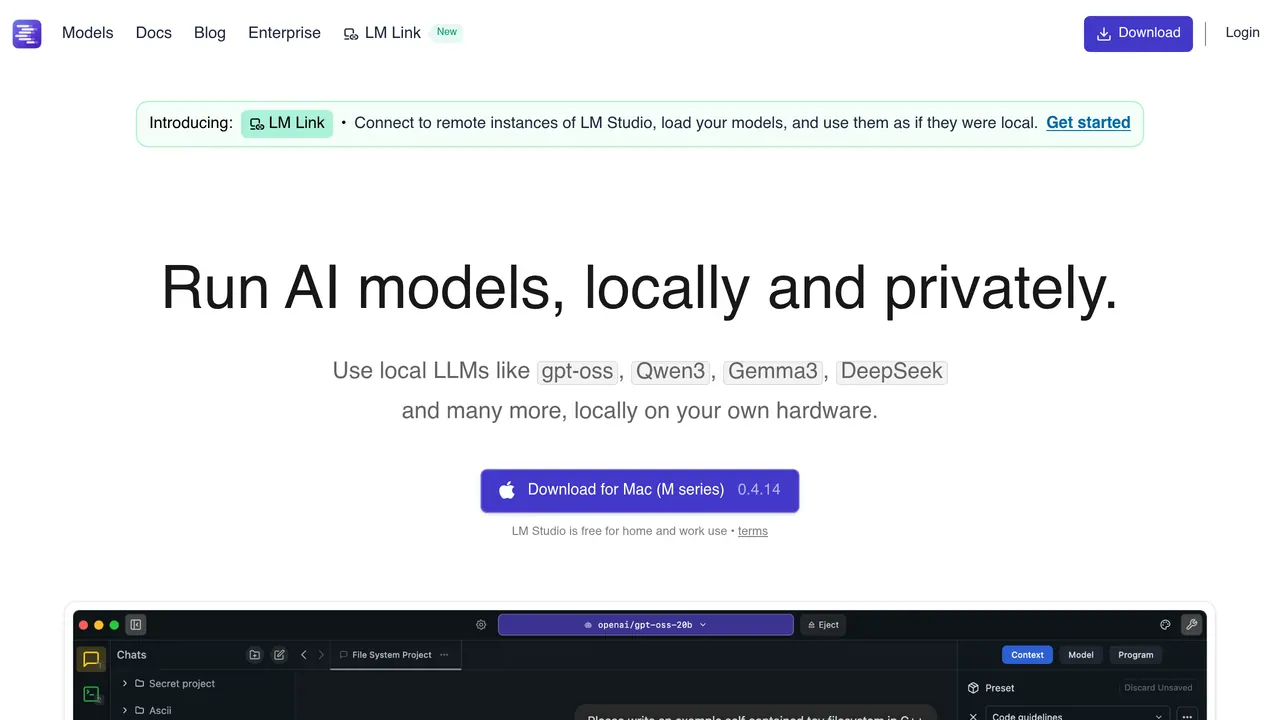
Task: Click the LM Link icon in navigation bar
Action: click(x=351, y=34)
